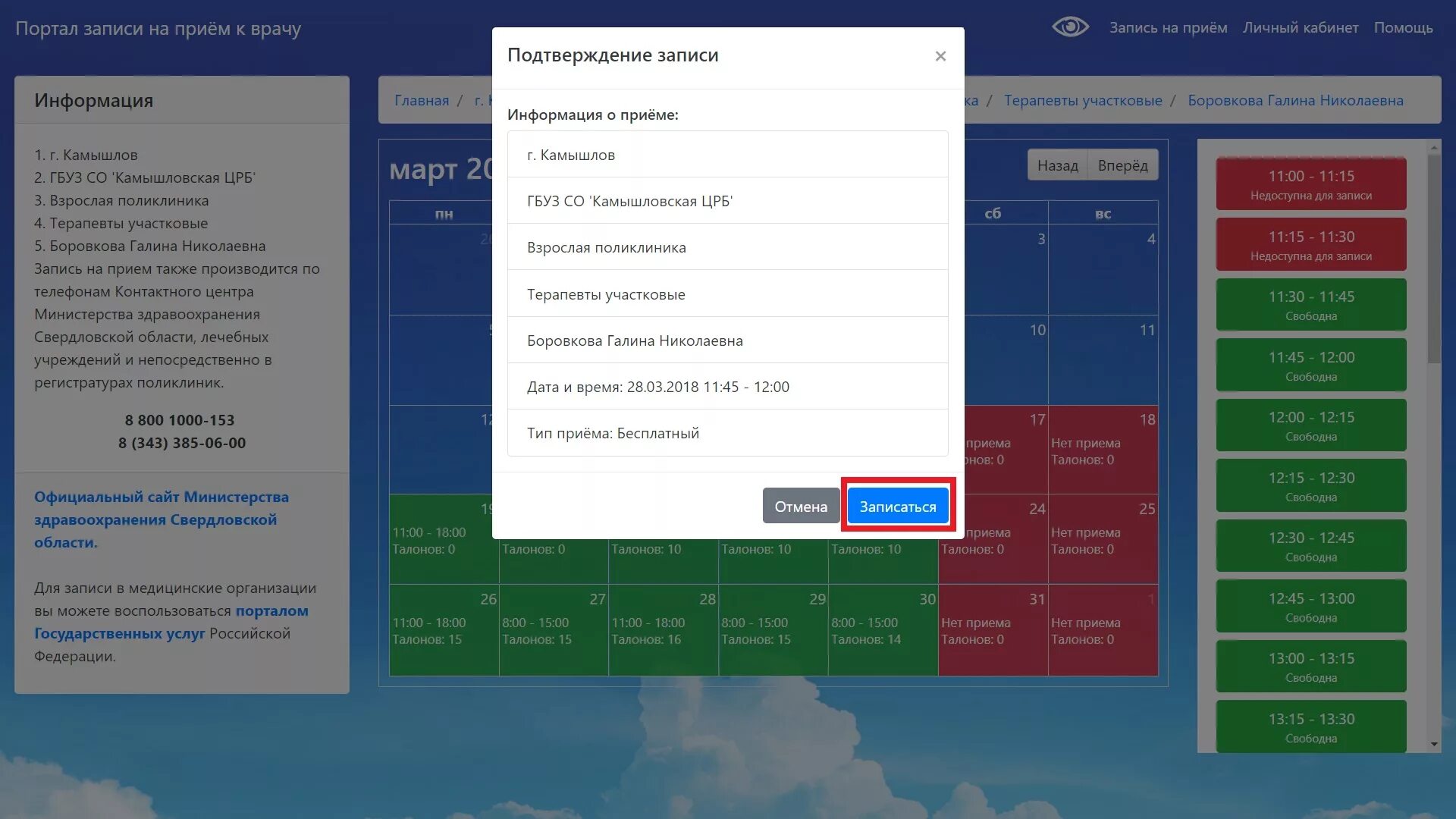
Task: Choose the 13:00 - 13:15 free slot
Action: coord(1311,667)
